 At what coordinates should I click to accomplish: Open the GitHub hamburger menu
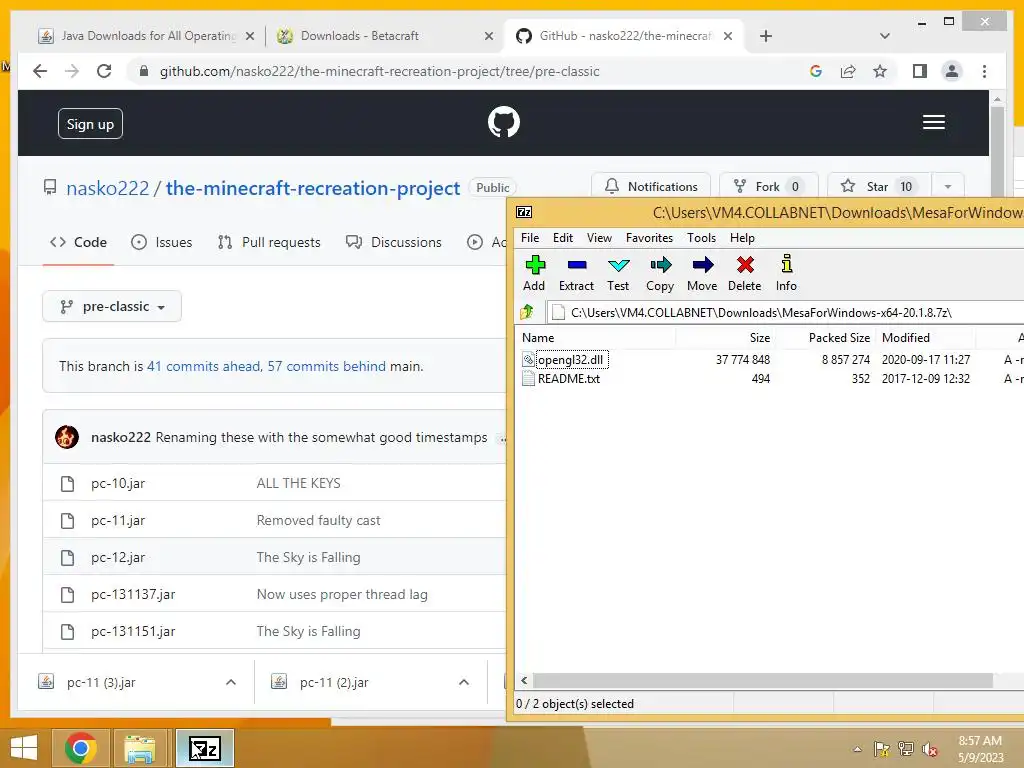click(x=933, y=122)
